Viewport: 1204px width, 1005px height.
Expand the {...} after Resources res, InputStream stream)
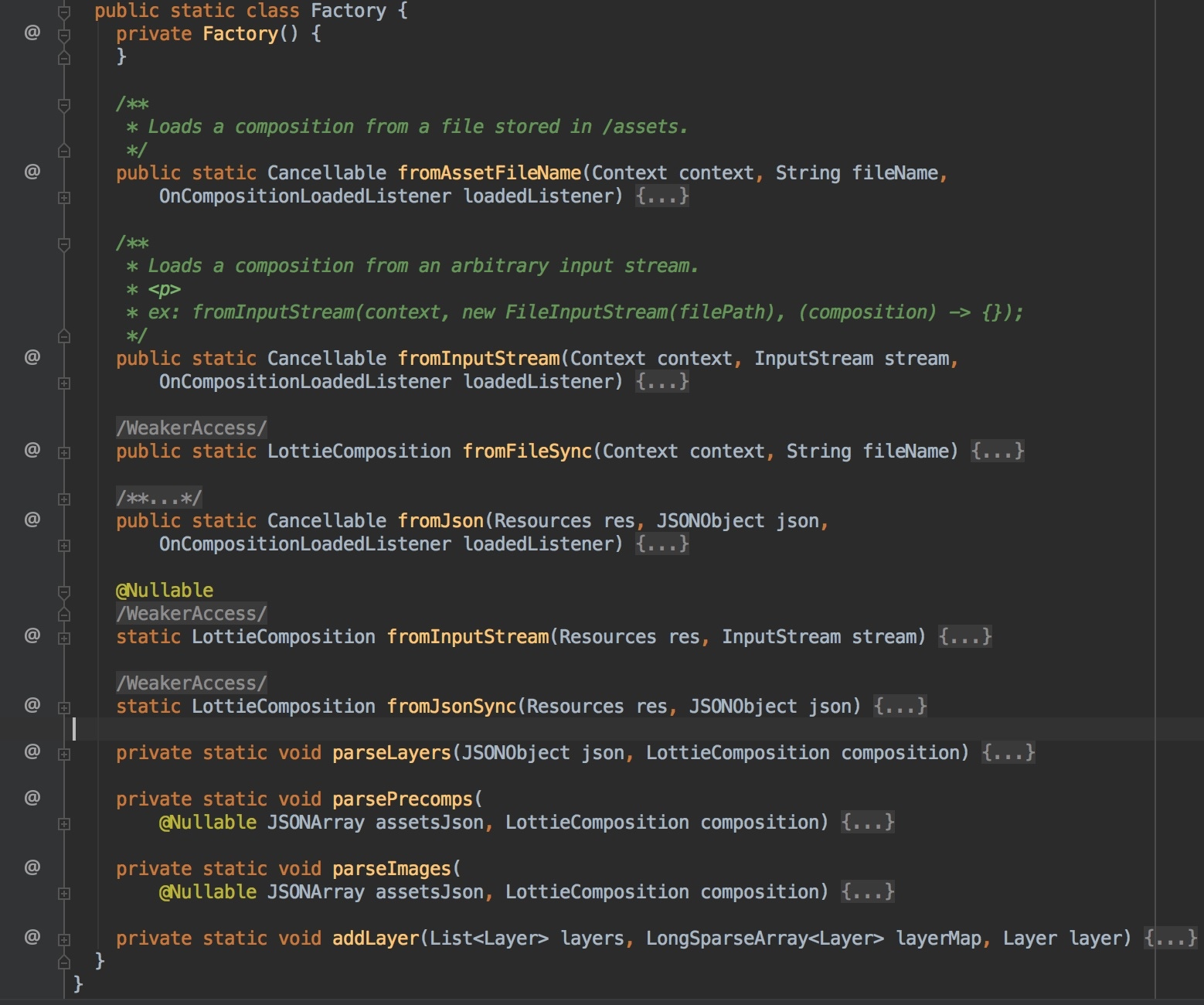coord(965,637)
